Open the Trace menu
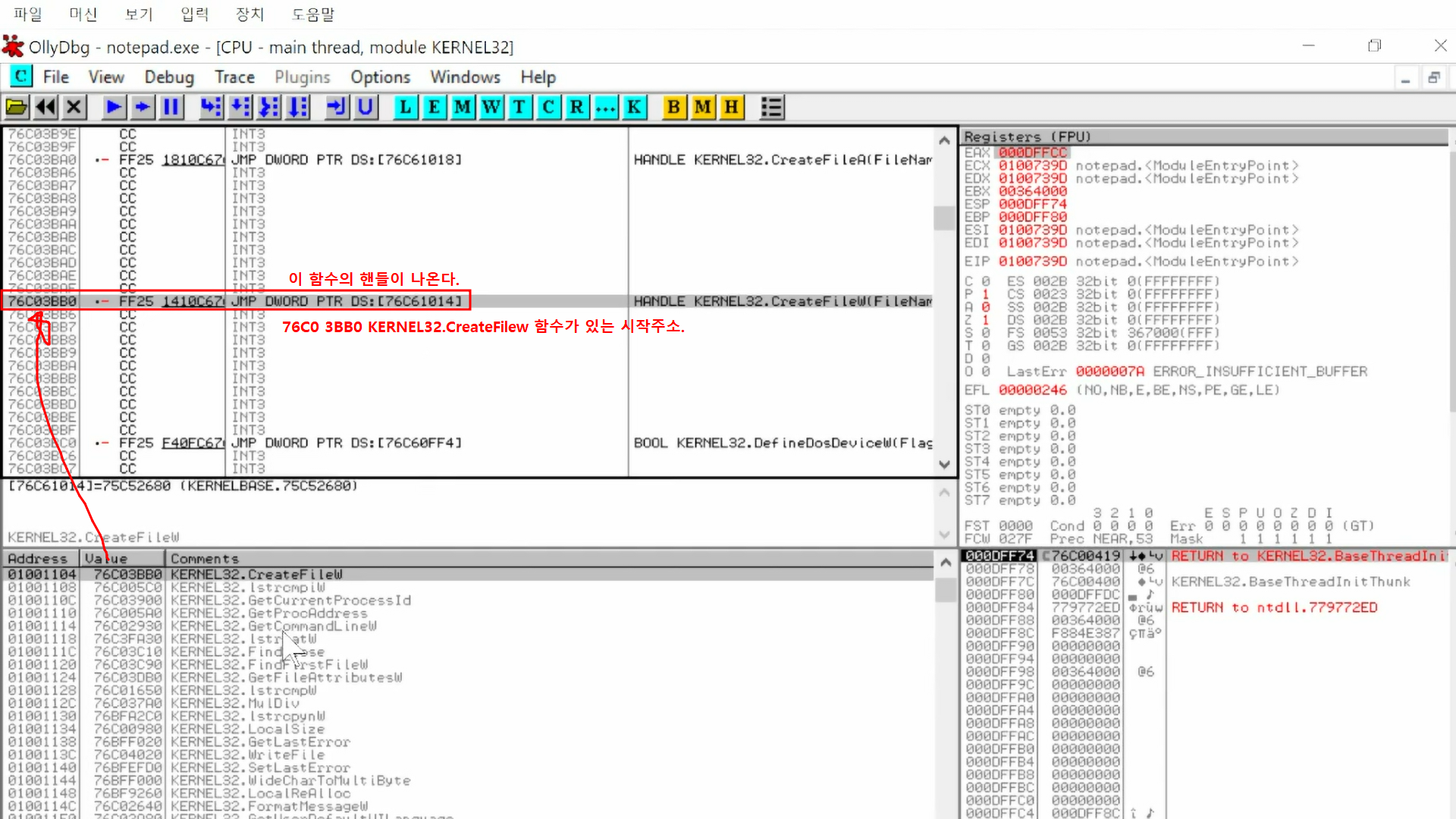1456x819 pixels. click(234, 77)
